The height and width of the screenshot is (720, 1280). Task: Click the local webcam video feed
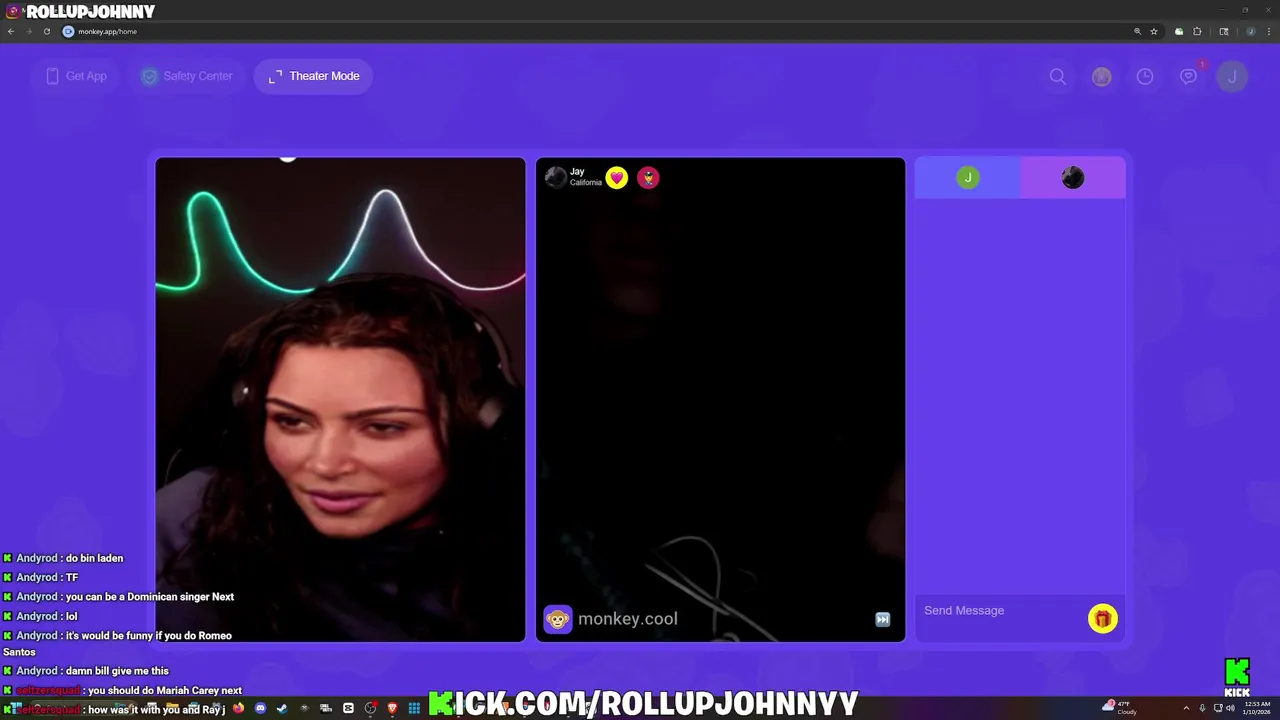click(x=340, y=399)
